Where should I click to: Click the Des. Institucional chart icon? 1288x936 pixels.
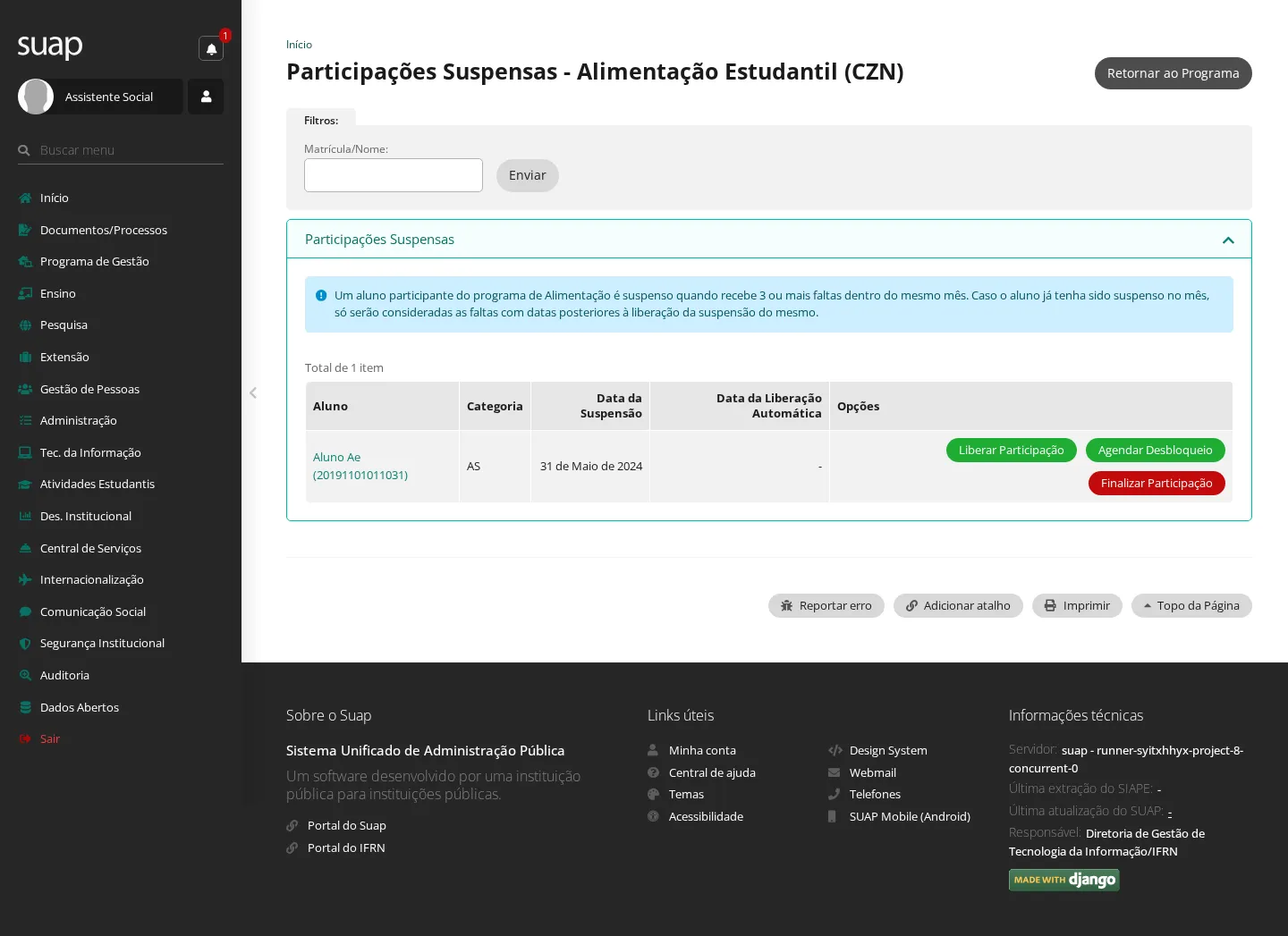pos(25,516)
